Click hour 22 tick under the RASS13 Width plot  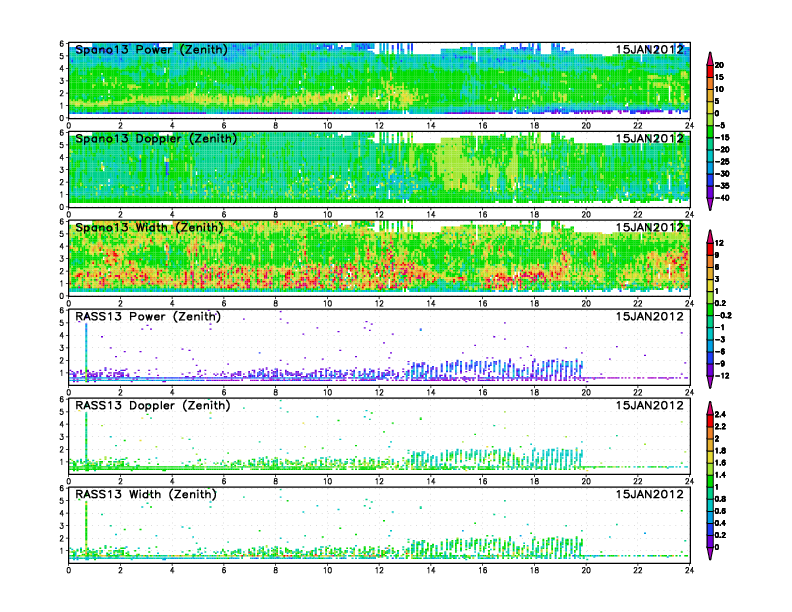click(637, 570)
